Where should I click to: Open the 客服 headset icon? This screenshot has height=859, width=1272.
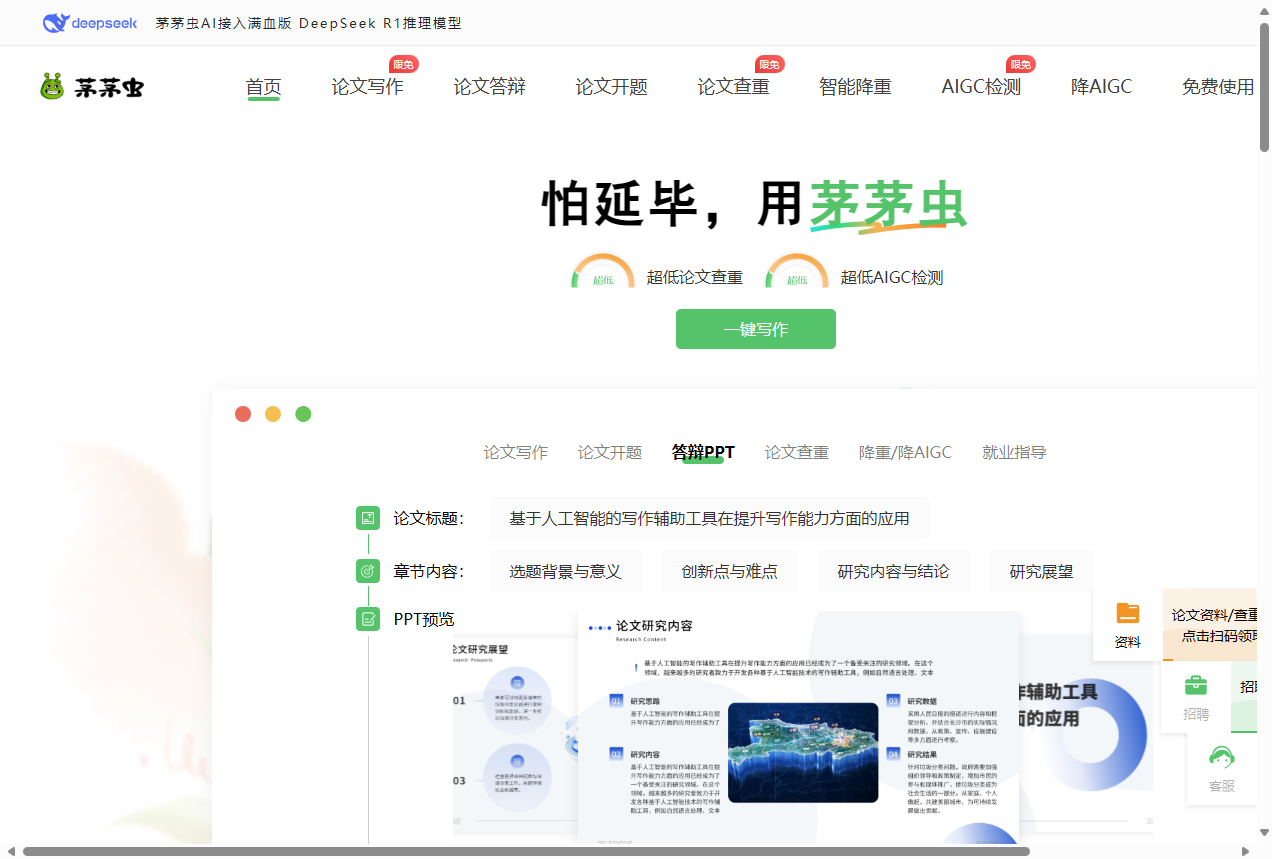click(x=1221, y=758)
